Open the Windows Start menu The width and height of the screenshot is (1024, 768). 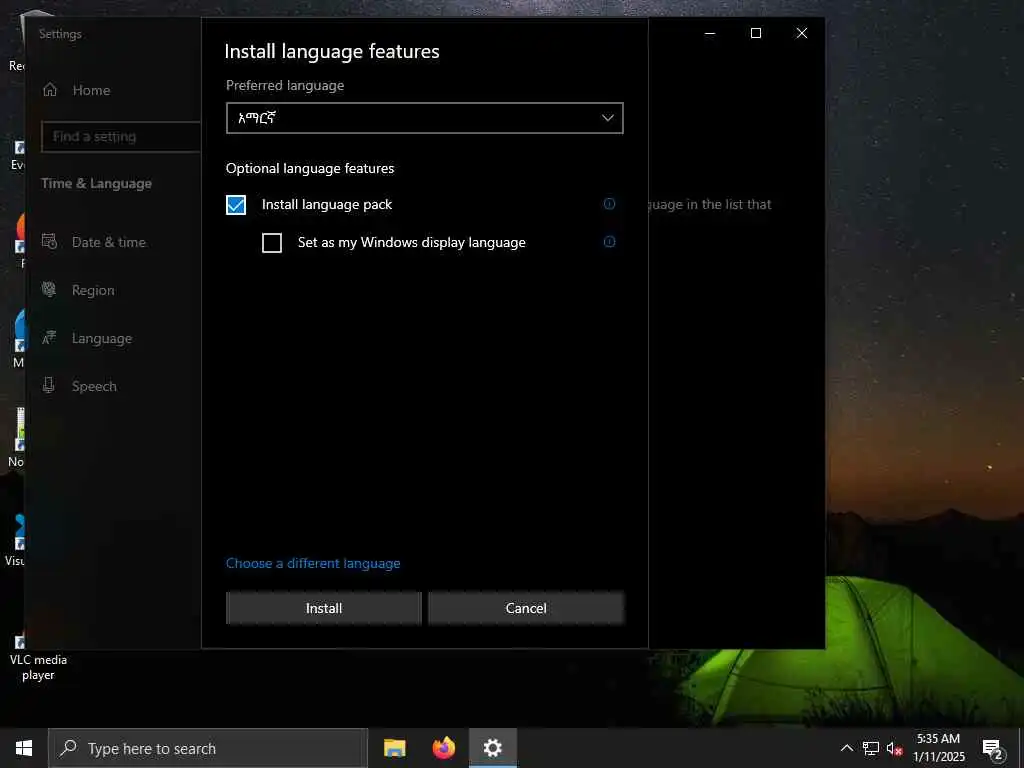pos(24,748)
